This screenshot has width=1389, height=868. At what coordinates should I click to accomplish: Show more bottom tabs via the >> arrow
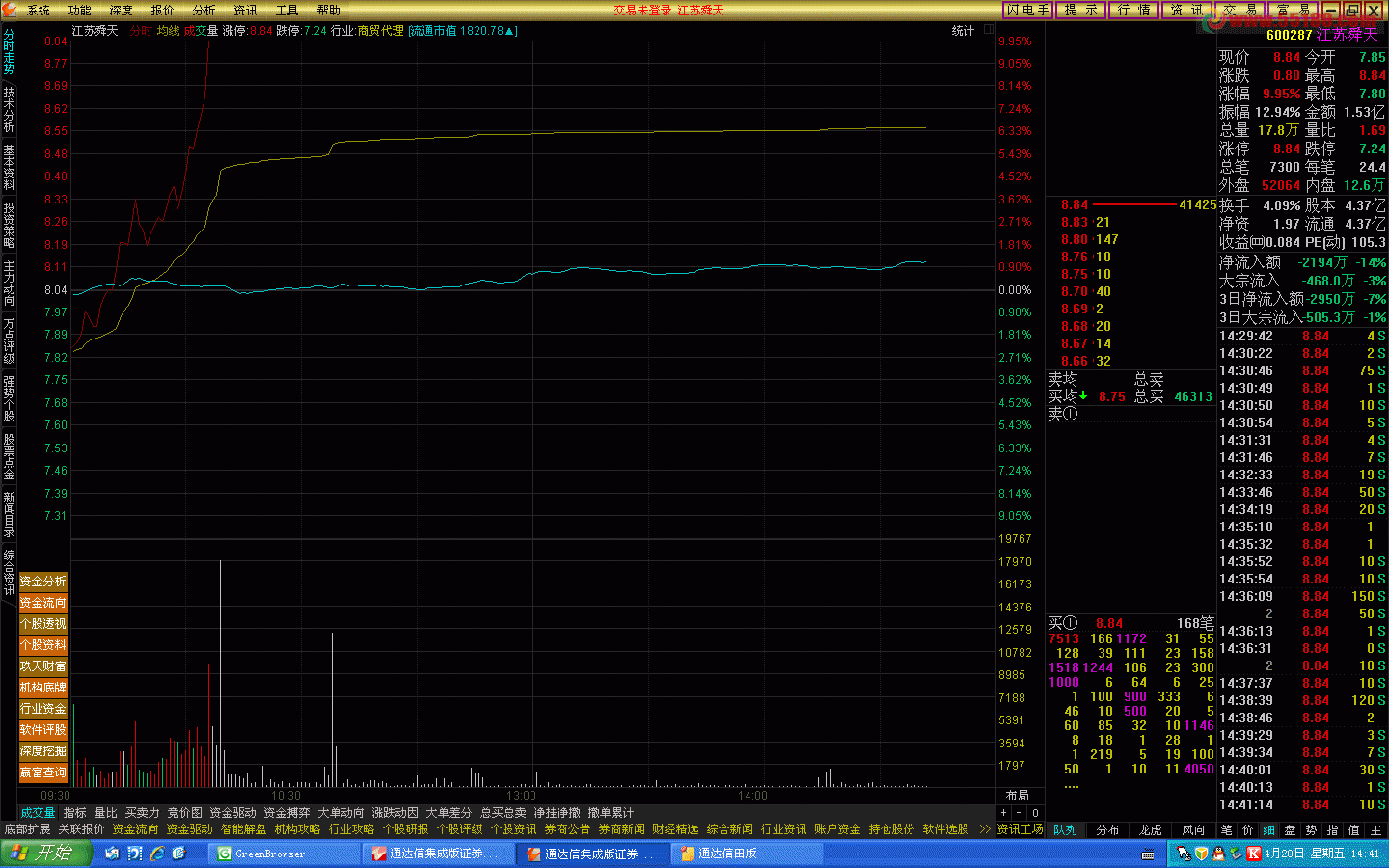[985, 829]
